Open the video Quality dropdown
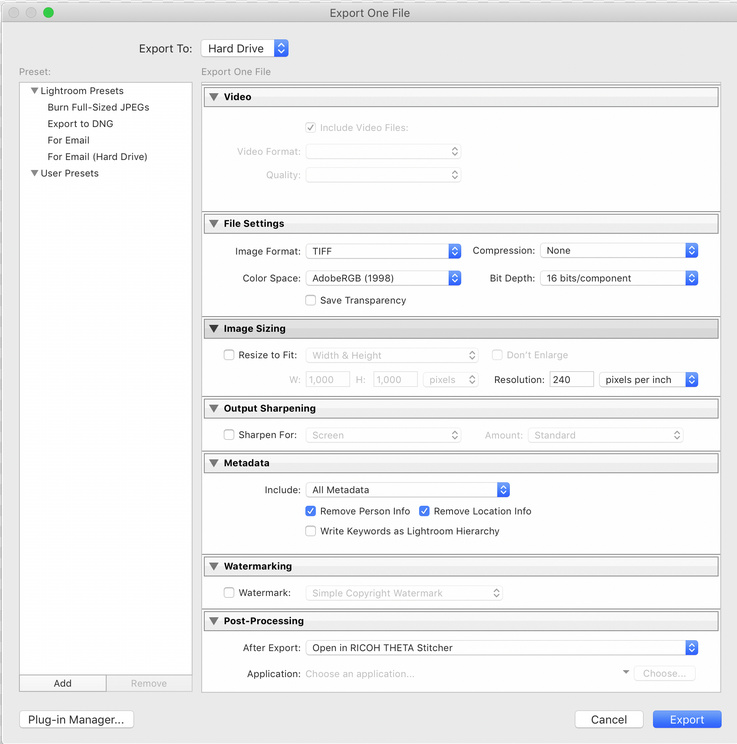 [x=383, y=175]
